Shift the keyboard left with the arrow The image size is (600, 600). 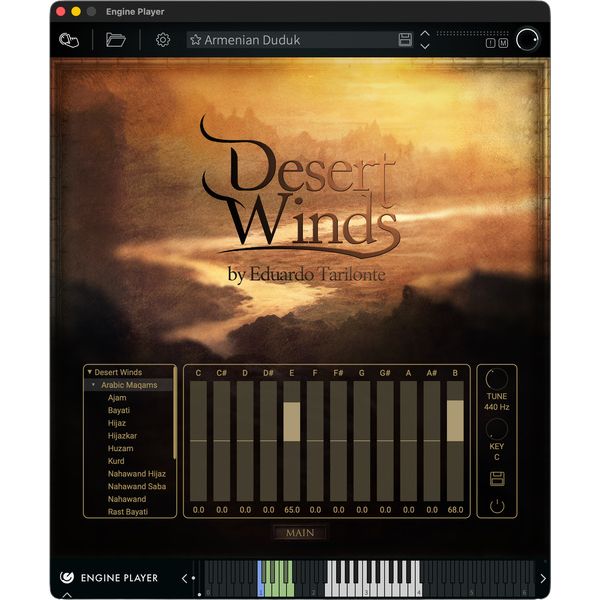184,578
